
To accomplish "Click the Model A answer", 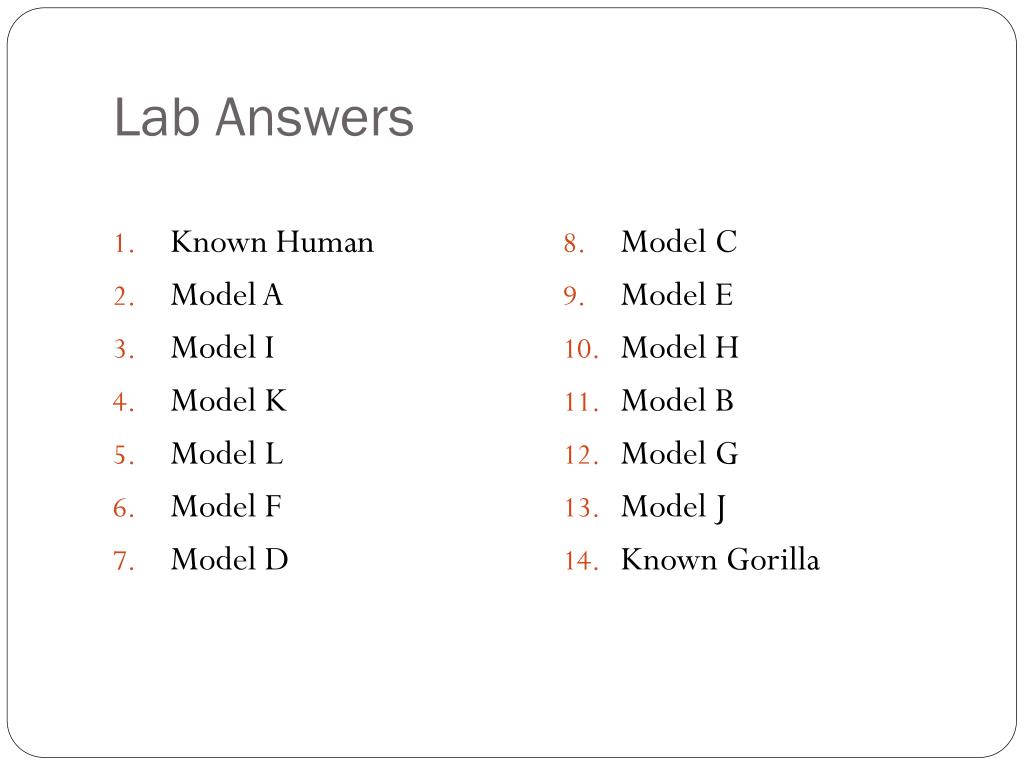I will tap(227, 295).
